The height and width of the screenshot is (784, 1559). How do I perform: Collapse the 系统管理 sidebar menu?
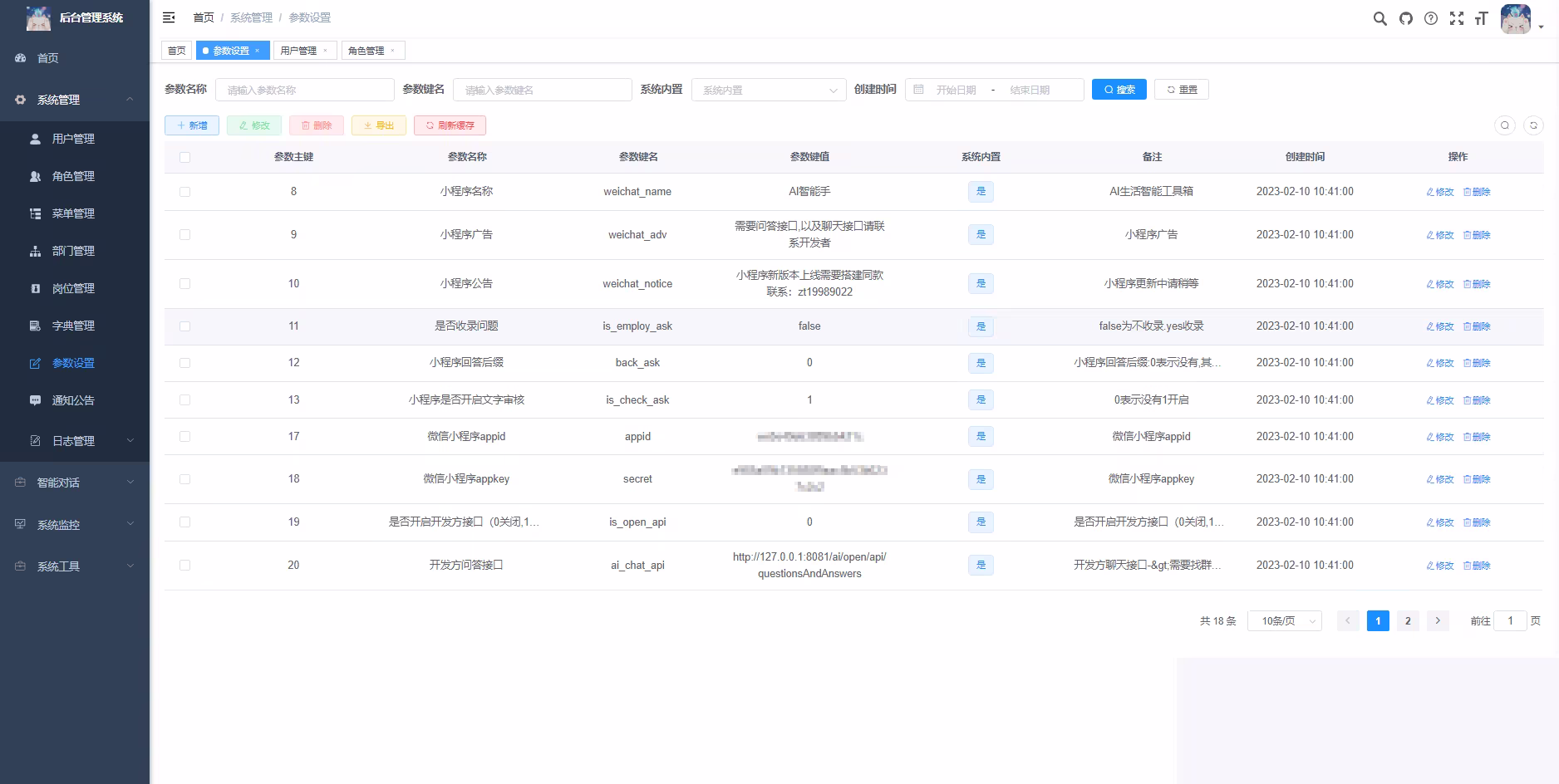point(75,100)
